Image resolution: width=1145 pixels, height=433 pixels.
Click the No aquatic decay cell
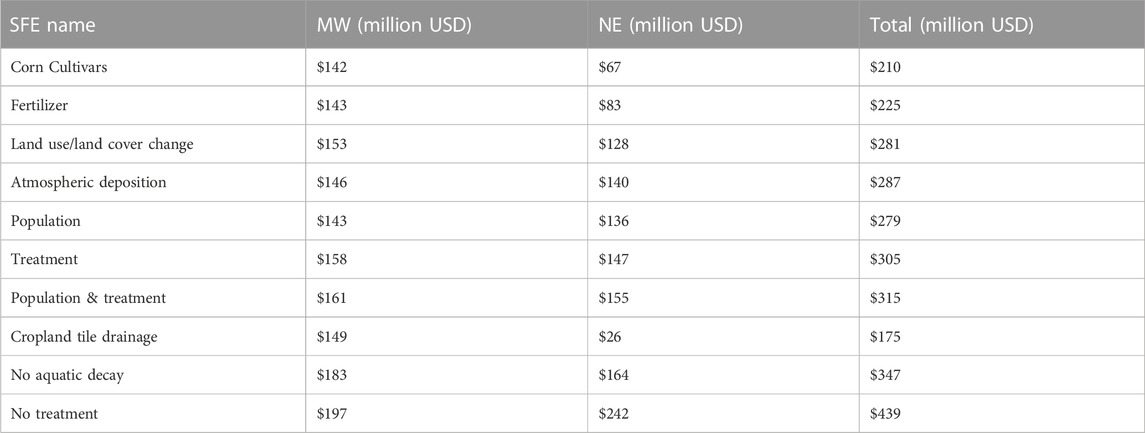pyautogui.click(x=67, y=375)
